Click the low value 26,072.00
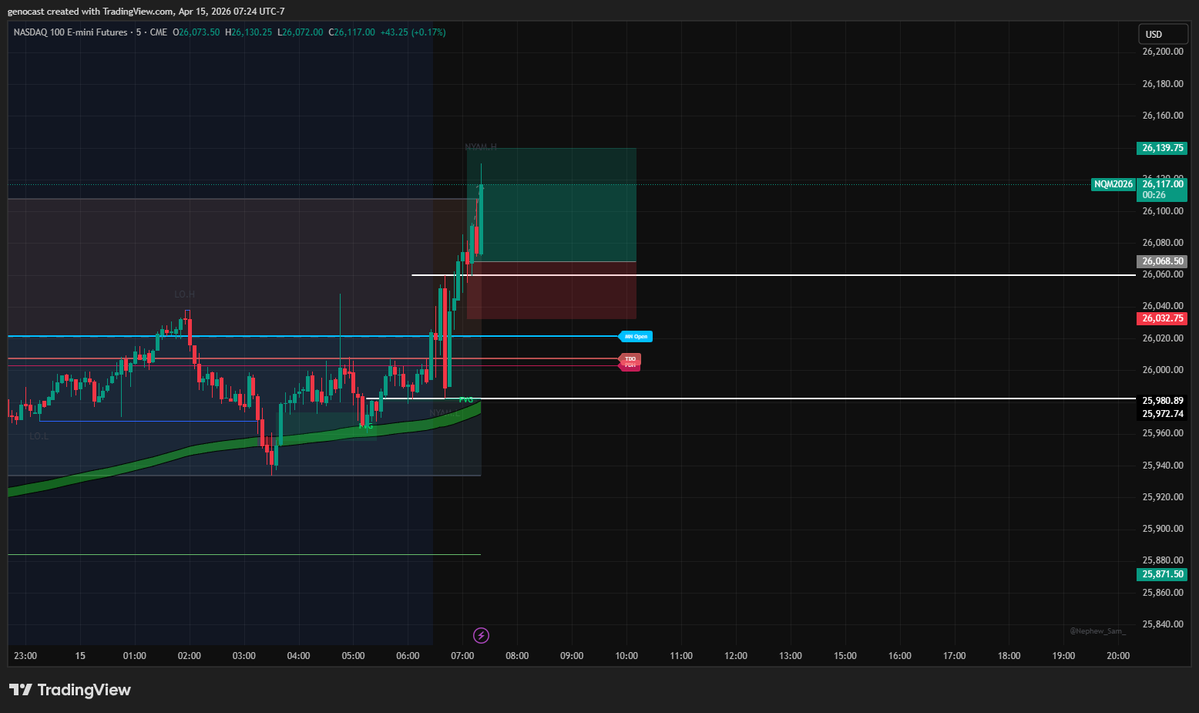The width and height of the screenshot is (1199, 713). (303, 32)
